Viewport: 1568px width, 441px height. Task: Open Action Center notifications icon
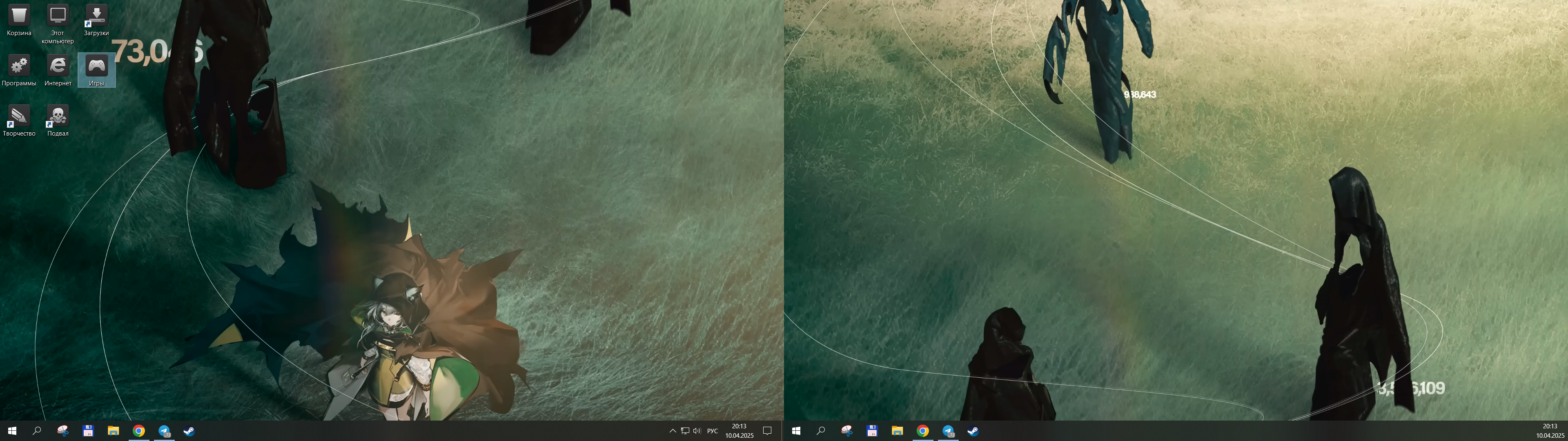(x=768, y=431)
